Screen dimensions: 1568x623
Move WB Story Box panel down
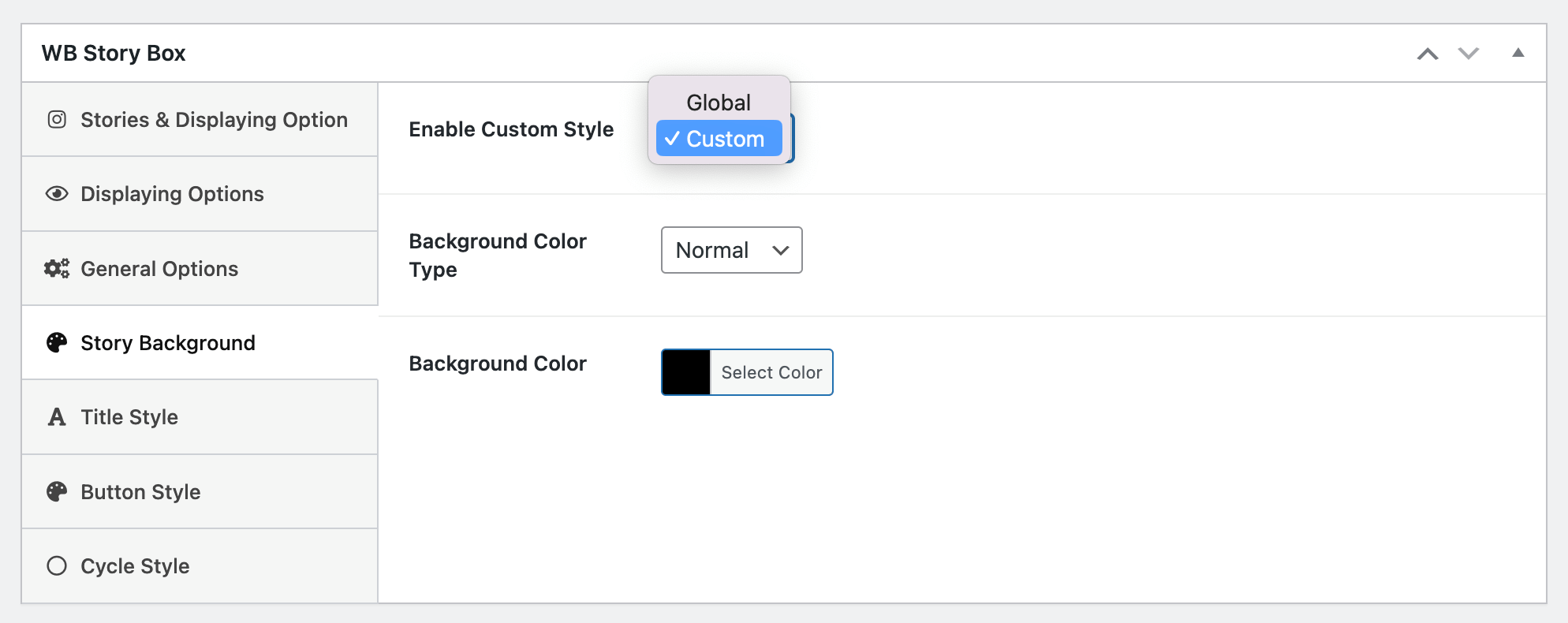coord(1468,54)
